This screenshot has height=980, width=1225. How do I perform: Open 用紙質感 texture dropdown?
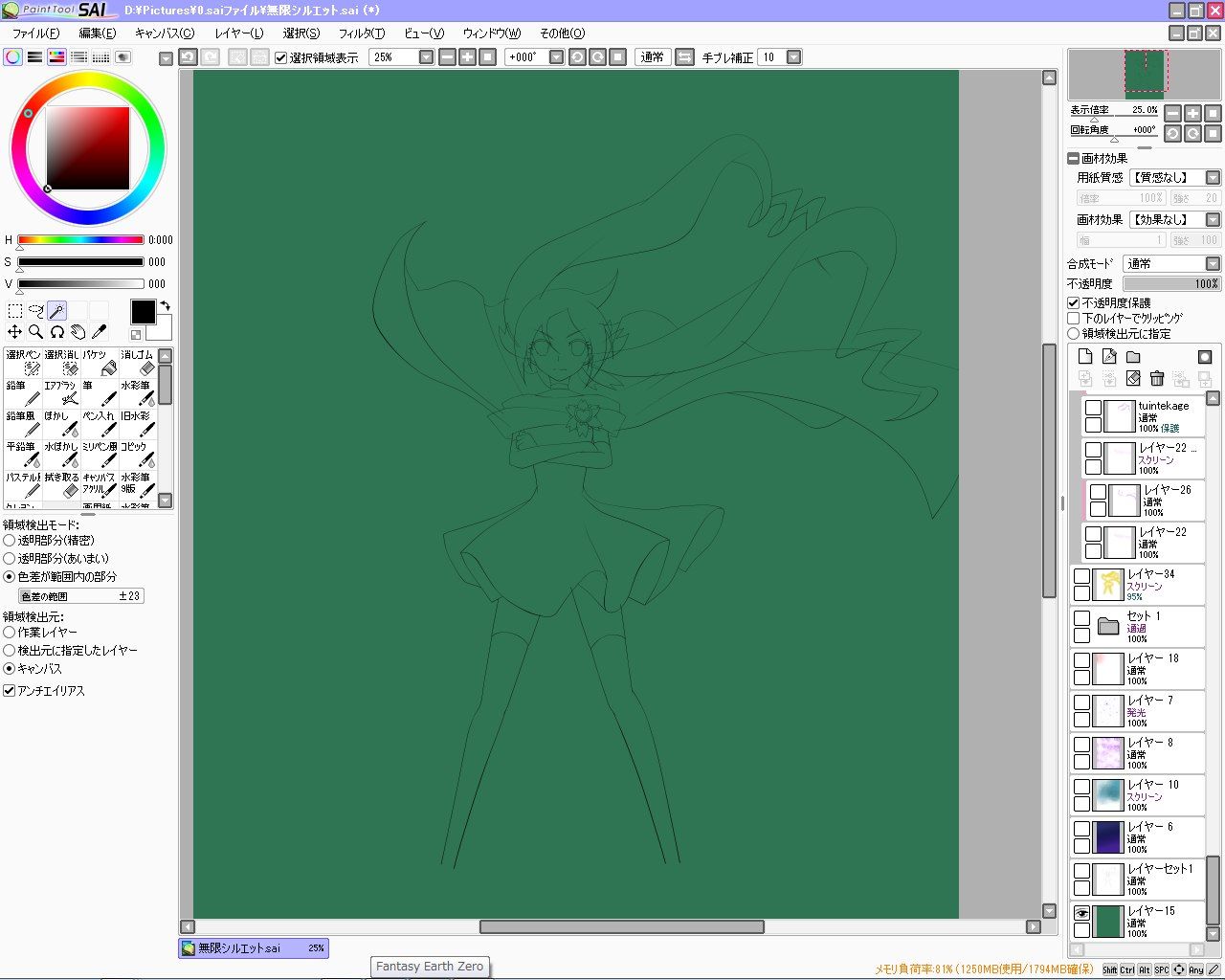[x=1213, y=178]
